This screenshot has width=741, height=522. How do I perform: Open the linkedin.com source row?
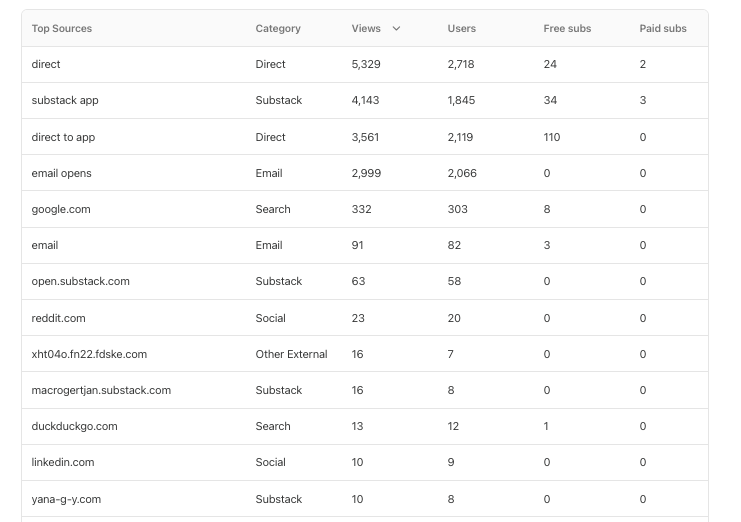click(x=365, y=462)
